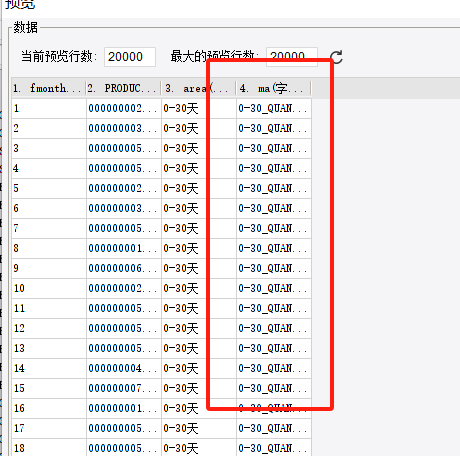Select the fmonth column header
460x456 pixels.
click(49, 88)
